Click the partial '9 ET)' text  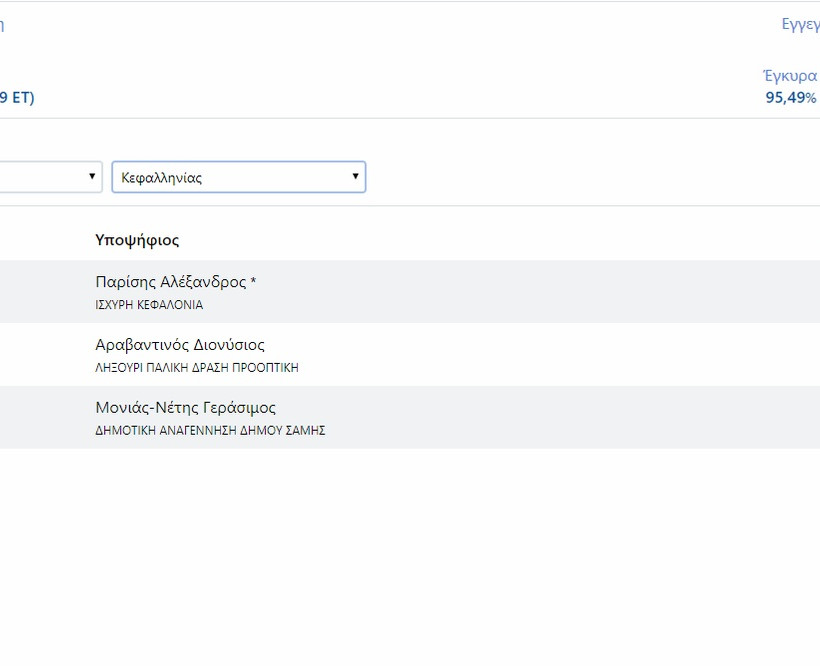coord(16,97)
